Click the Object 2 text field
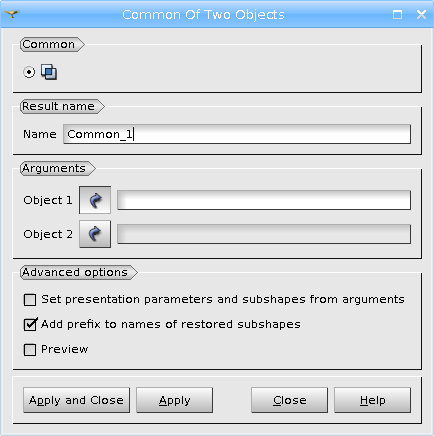434x436 pixels. point(264,234)
